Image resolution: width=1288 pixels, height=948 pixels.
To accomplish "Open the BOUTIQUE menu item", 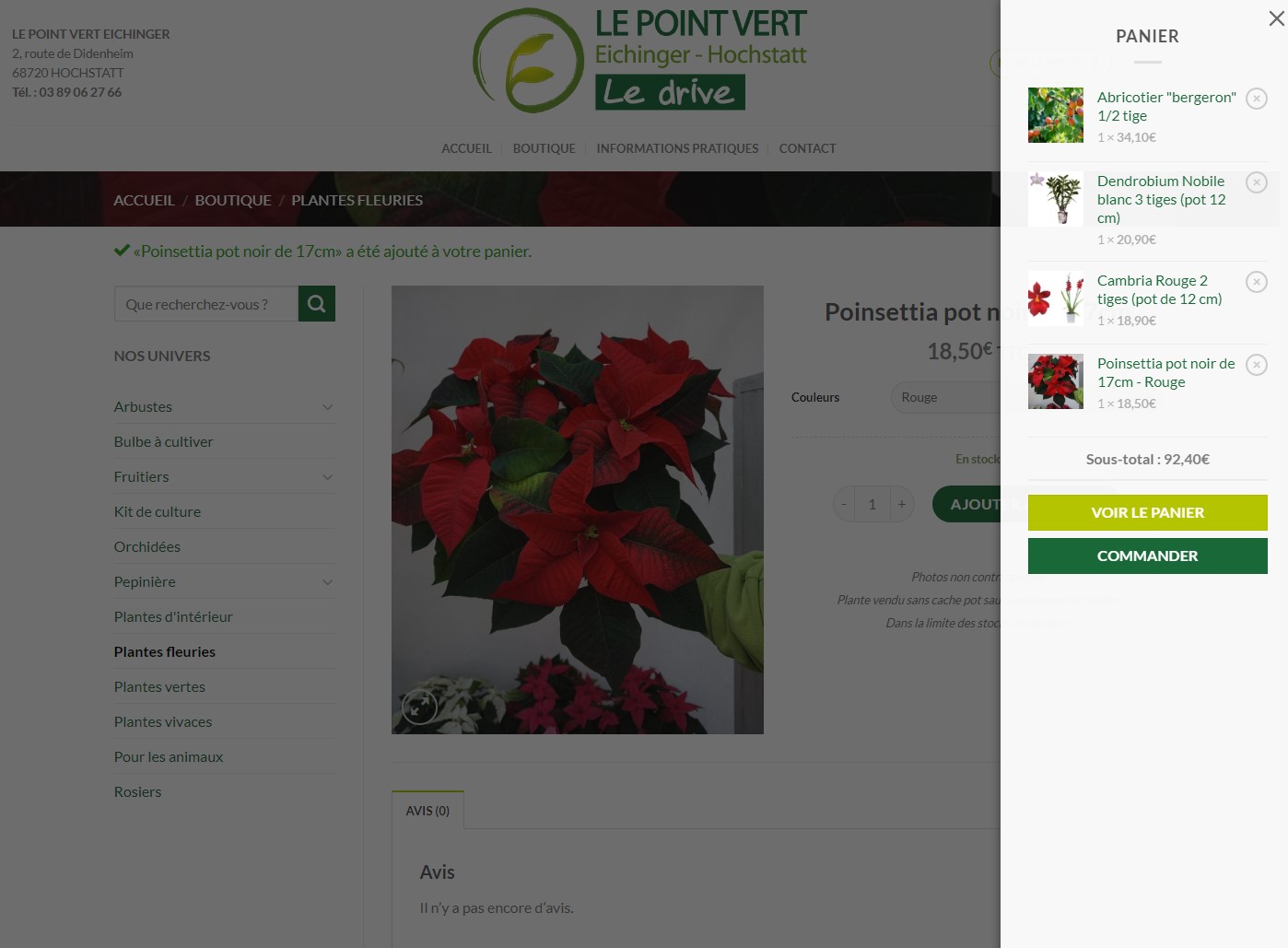I will point(544,148).
